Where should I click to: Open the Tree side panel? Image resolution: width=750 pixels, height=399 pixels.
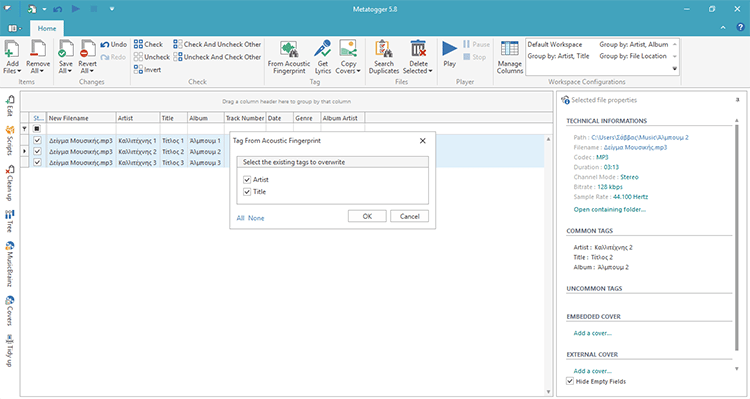click(x=9, y=221)
